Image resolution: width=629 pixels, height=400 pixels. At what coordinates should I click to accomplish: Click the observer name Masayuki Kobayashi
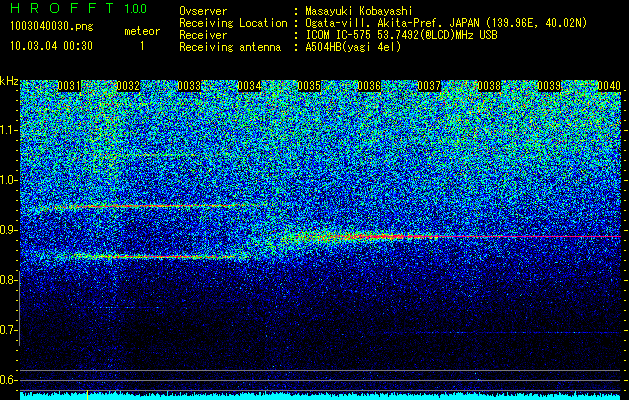pyautogui.click(x=358, y=11)
